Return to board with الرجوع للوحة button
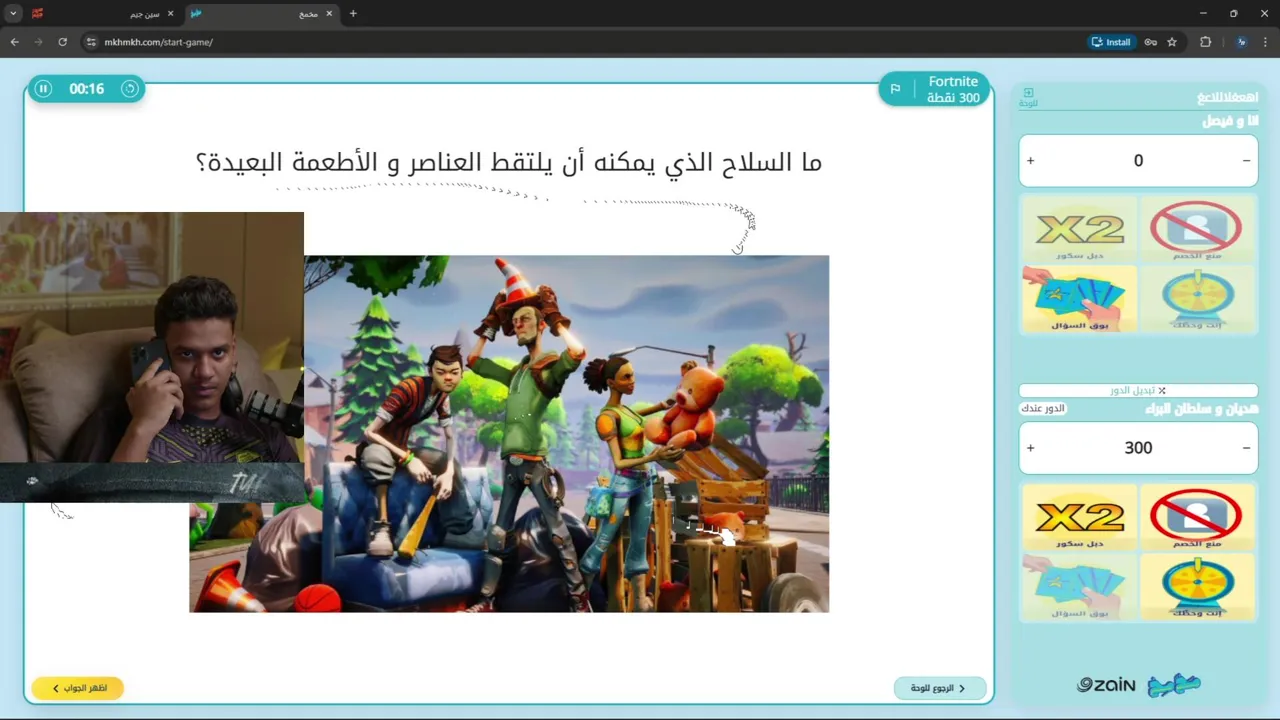 [939, 688]
